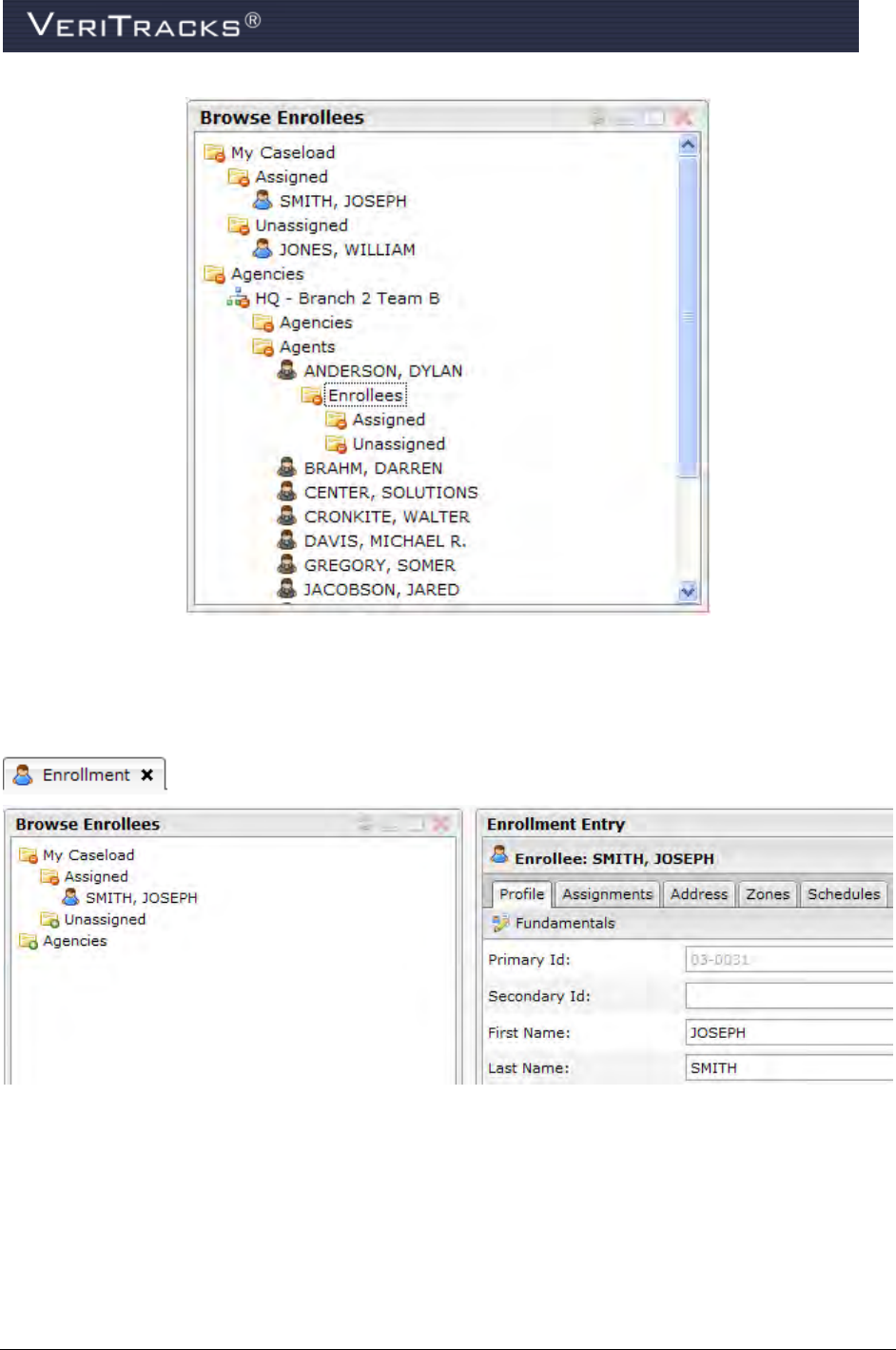
Task: Click the CENTER, SOLUTIONS agent icon
Action: [286, 492]
